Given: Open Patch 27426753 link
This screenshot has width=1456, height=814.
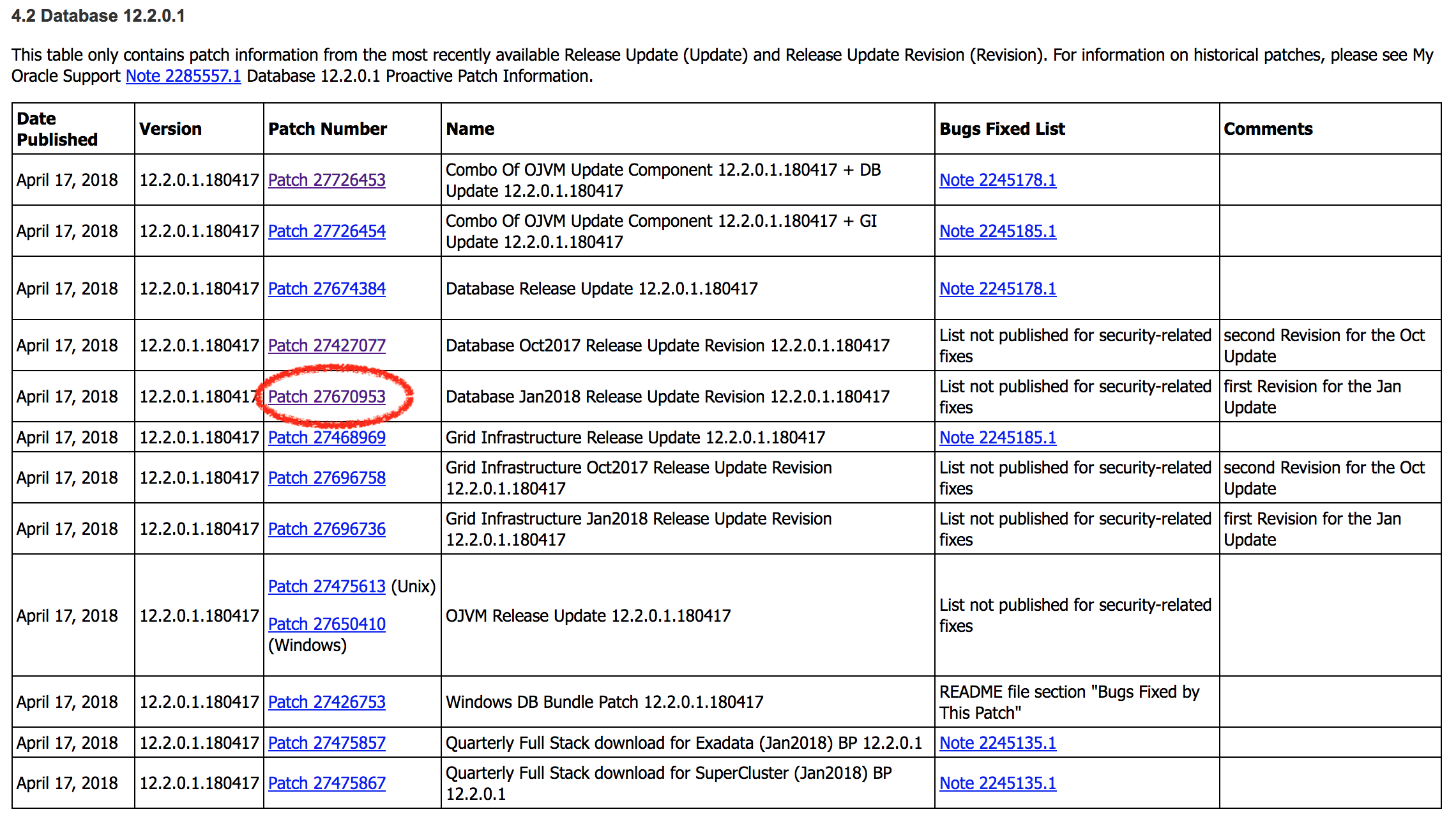Looking at the screenshot, I should click(x=327, y=702).
